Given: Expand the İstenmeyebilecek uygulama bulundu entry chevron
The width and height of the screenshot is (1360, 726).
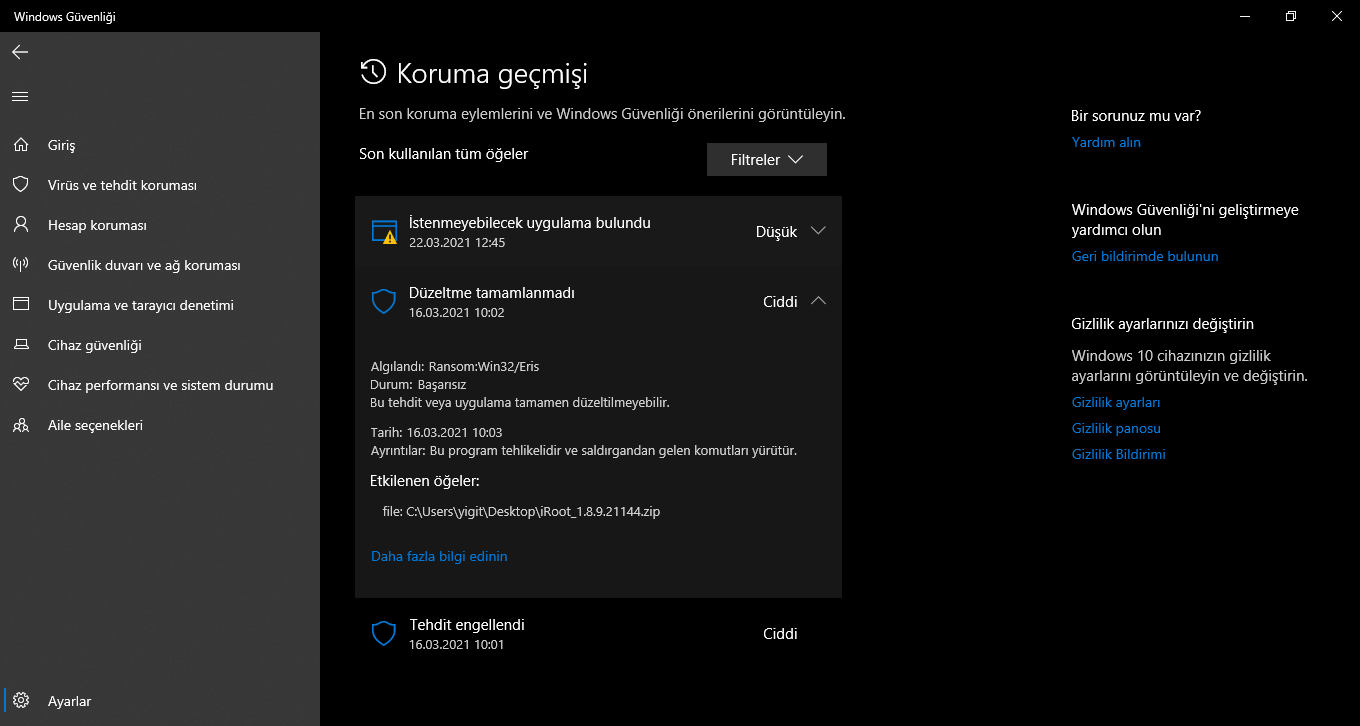Looking at the screenshot, I should 818,231.
